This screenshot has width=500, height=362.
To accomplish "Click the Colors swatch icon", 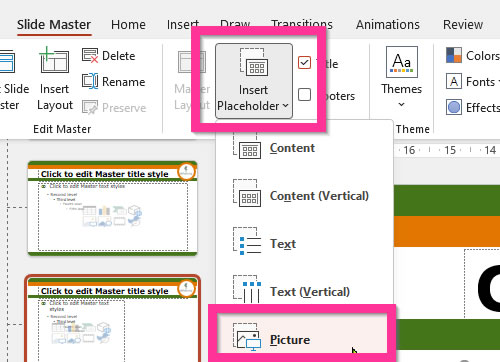I will [454, 56].
